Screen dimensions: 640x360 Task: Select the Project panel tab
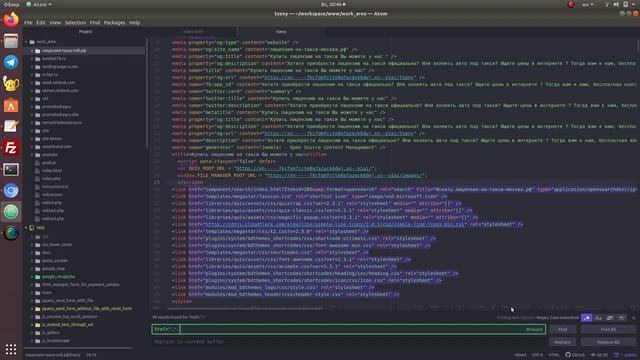pos(85,31)
